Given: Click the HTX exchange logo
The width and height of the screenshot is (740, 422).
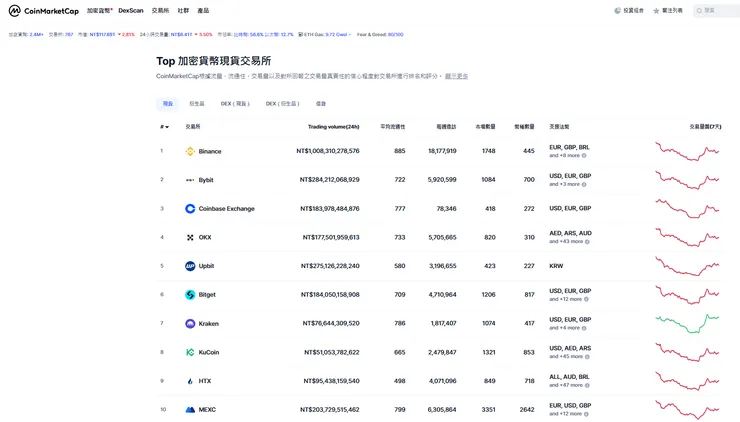Looking at the screenshot, I should tap(190, 381).
